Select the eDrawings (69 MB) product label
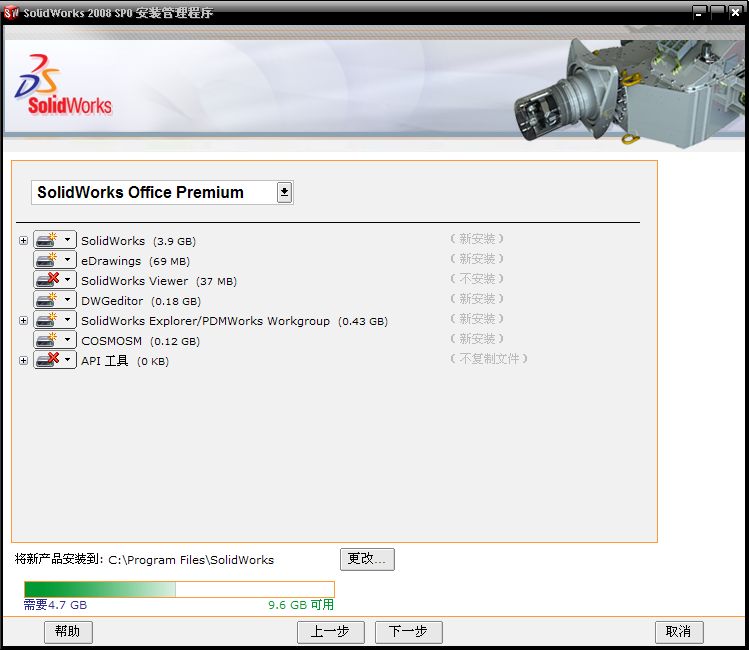The height and width of the screenshot is (650, 749). (x=135, y=261)
